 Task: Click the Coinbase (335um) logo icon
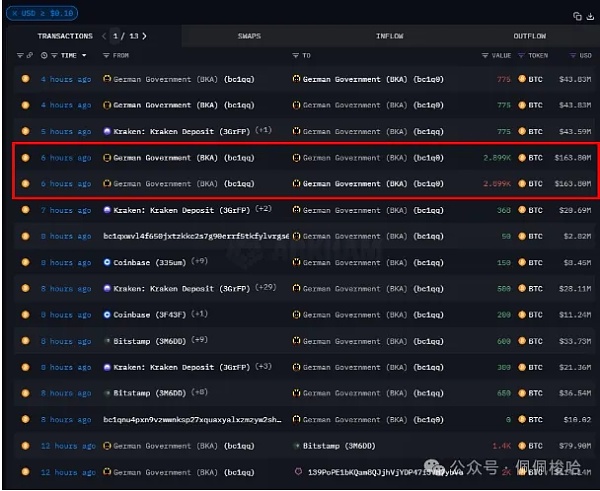click(107, 262)
